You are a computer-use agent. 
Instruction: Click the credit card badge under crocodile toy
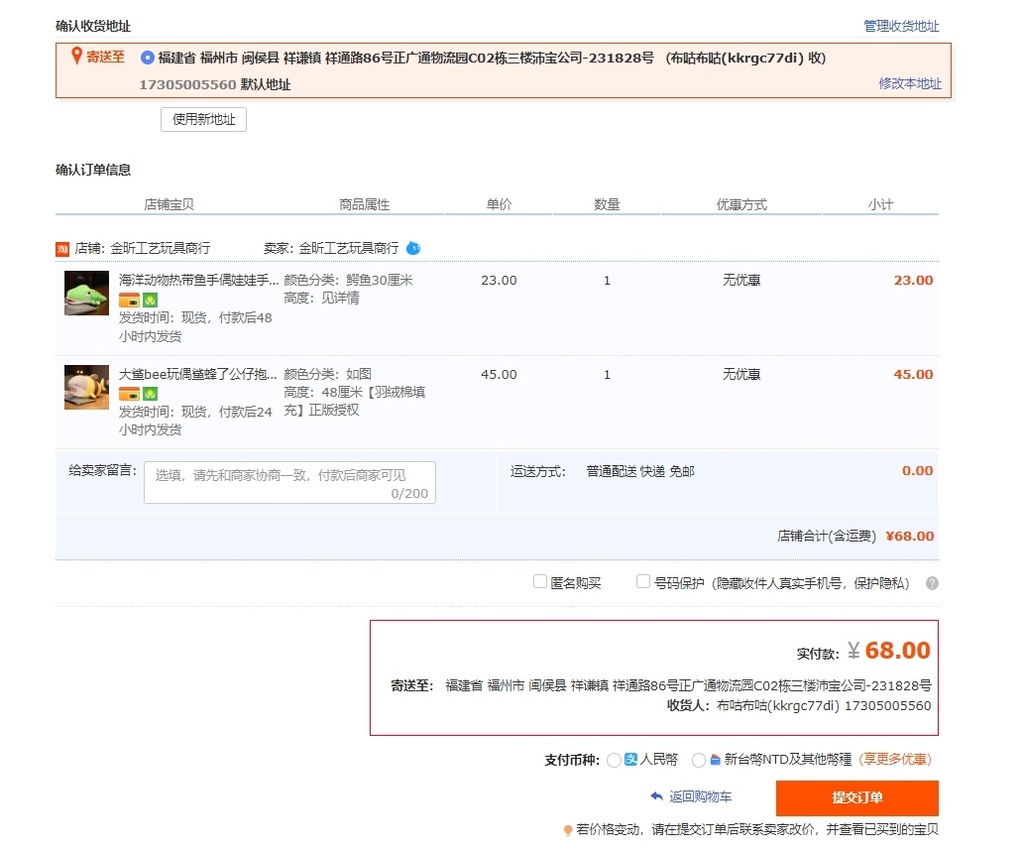tap(129, 300)
